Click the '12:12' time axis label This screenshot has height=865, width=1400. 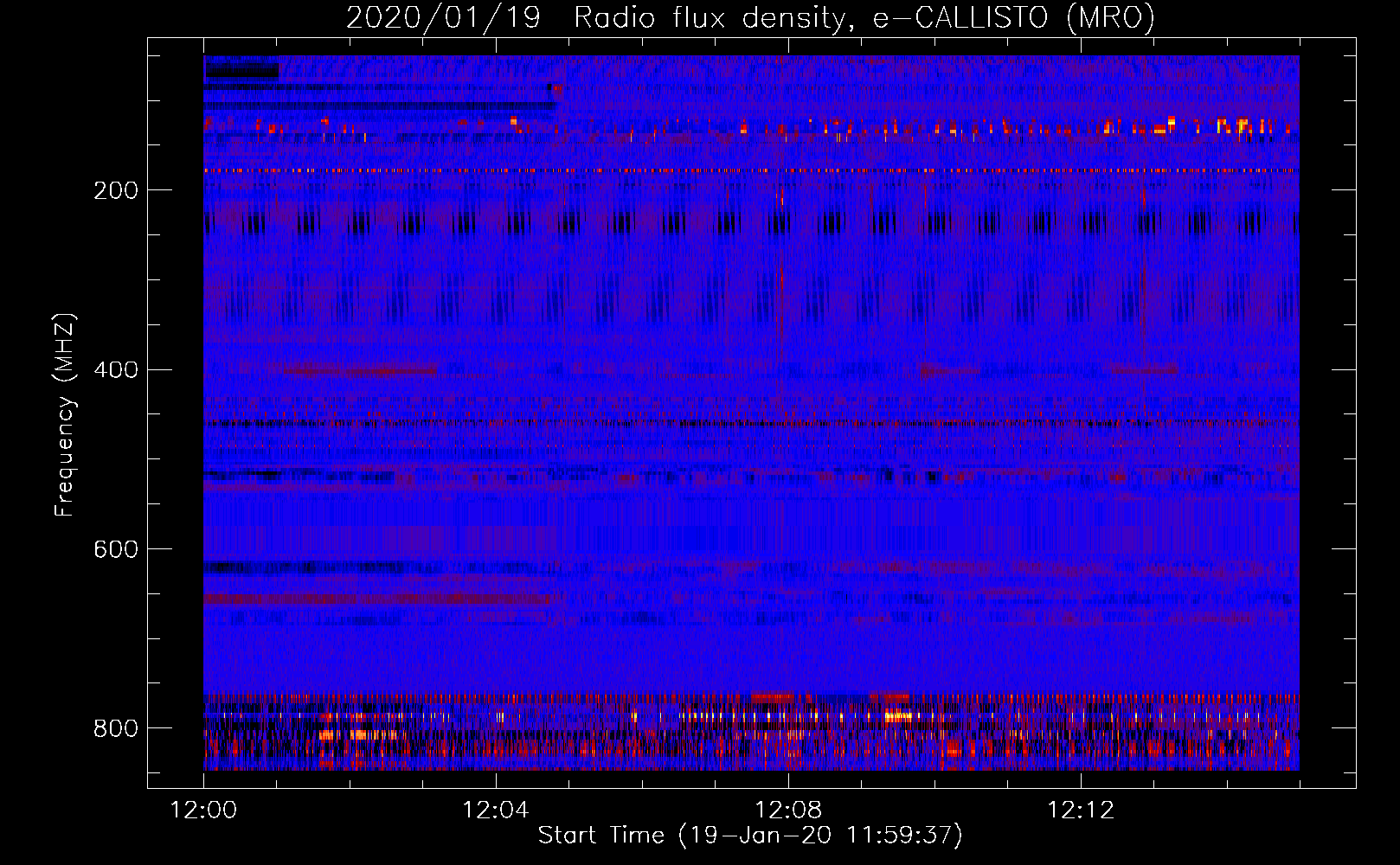point(1081,810)
